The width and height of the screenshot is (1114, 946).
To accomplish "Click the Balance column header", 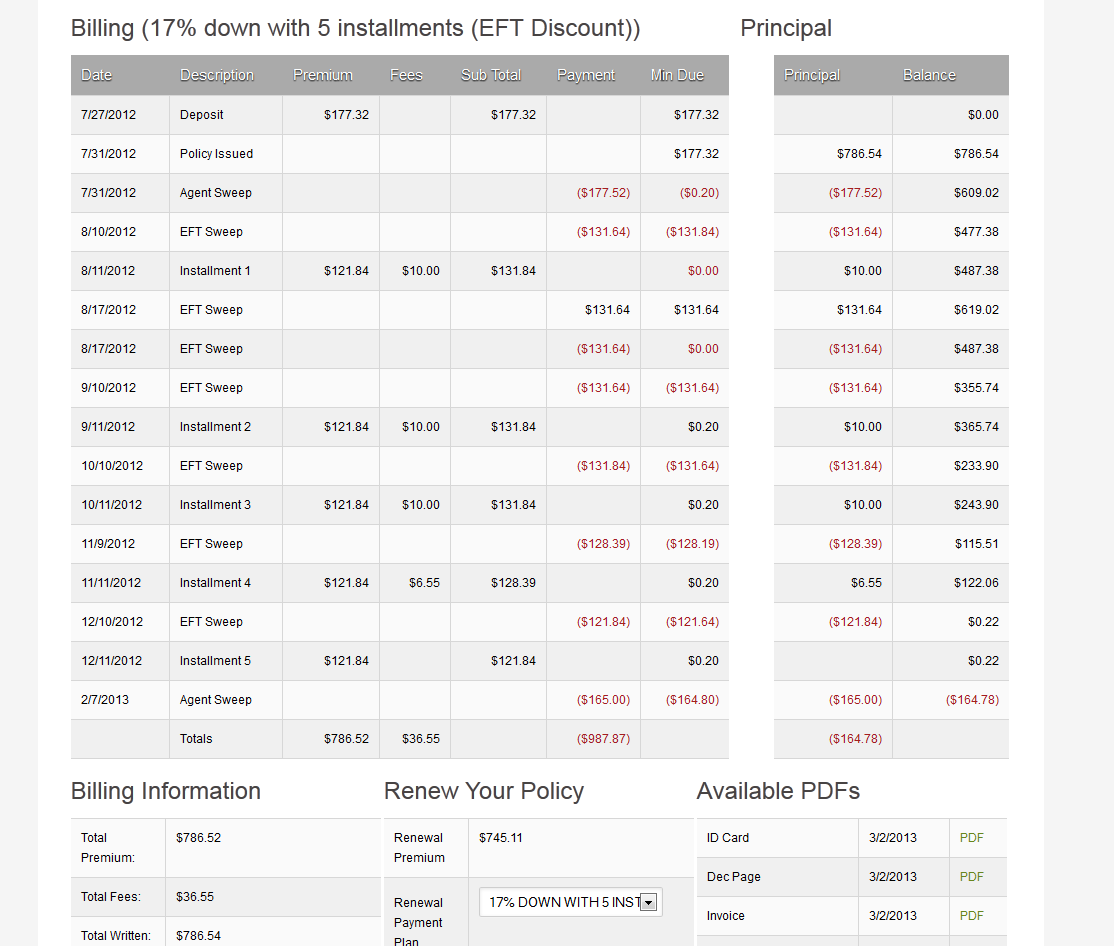I will [x=929, y=75].
